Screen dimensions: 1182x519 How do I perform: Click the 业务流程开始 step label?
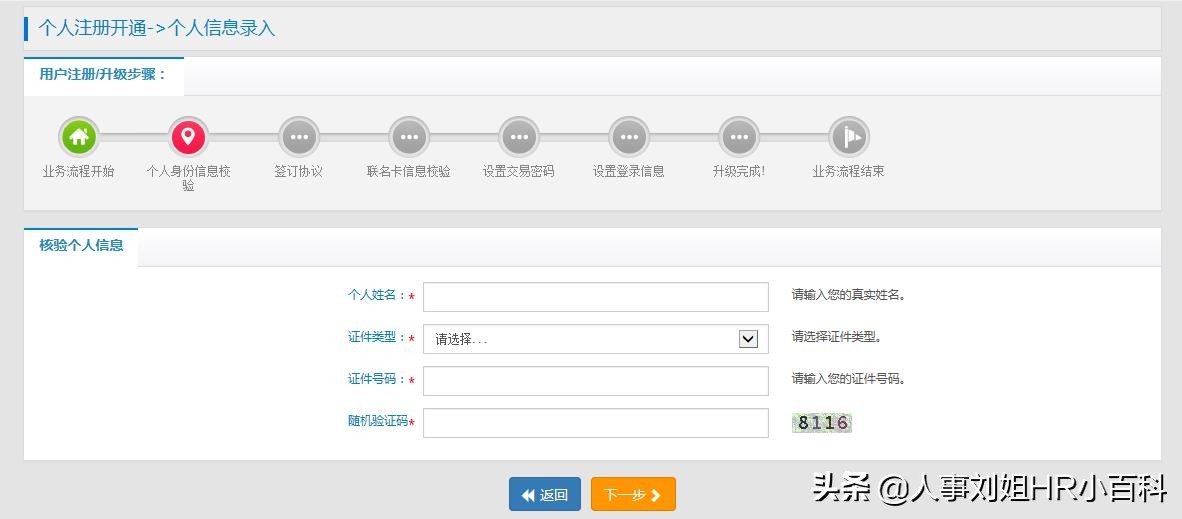[x=78, y=171]
